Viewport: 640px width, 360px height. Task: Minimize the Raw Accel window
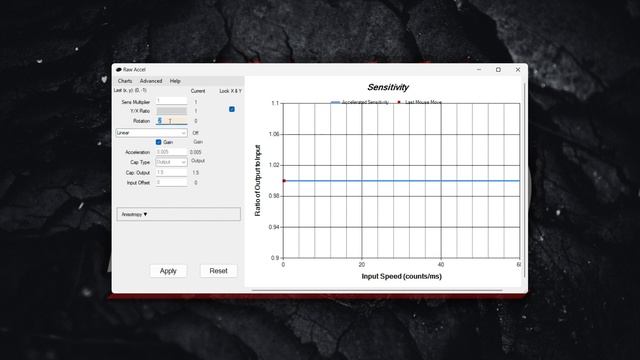pos(479,70)
